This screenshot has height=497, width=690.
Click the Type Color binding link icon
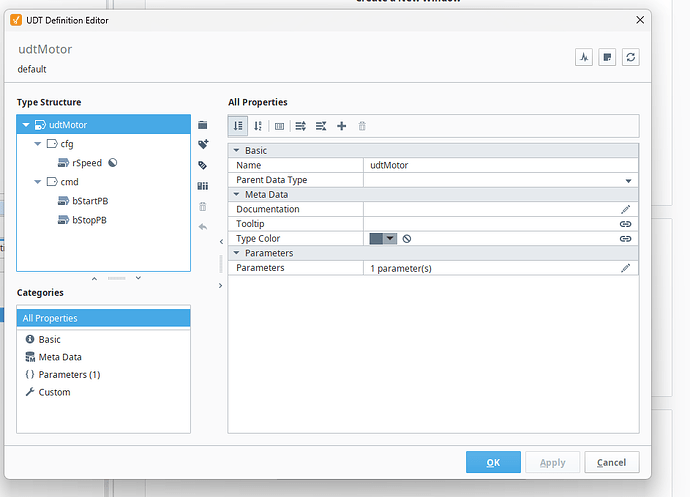pyautogui.click(x=625, y=239)
